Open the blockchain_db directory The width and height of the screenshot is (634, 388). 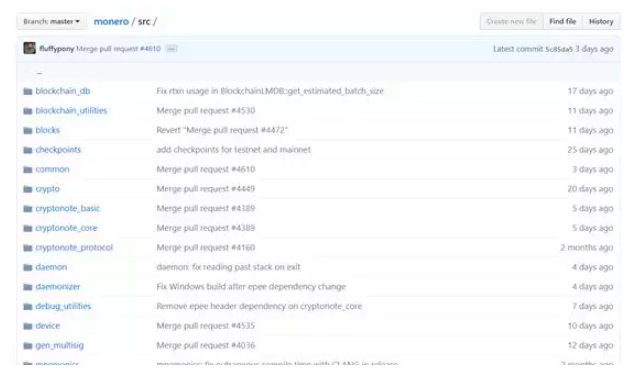coord(63,91)
